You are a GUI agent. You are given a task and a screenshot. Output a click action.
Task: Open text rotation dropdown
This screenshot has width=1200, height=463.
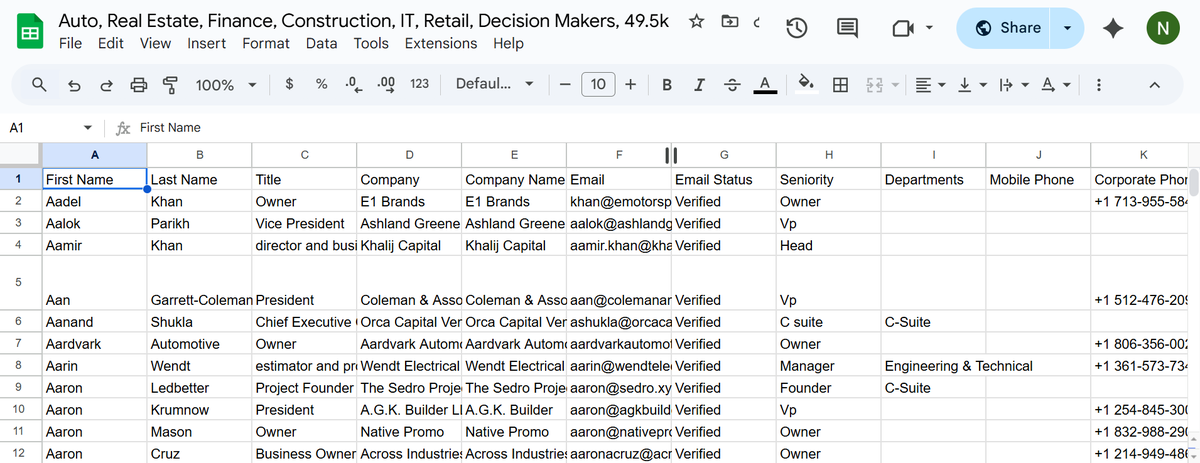click(x=1054, y=85)
